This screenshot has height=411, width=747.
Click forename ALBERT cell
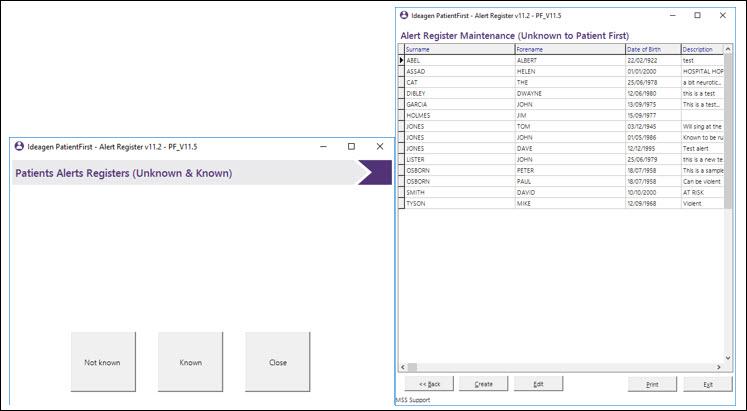pos(570,60)
